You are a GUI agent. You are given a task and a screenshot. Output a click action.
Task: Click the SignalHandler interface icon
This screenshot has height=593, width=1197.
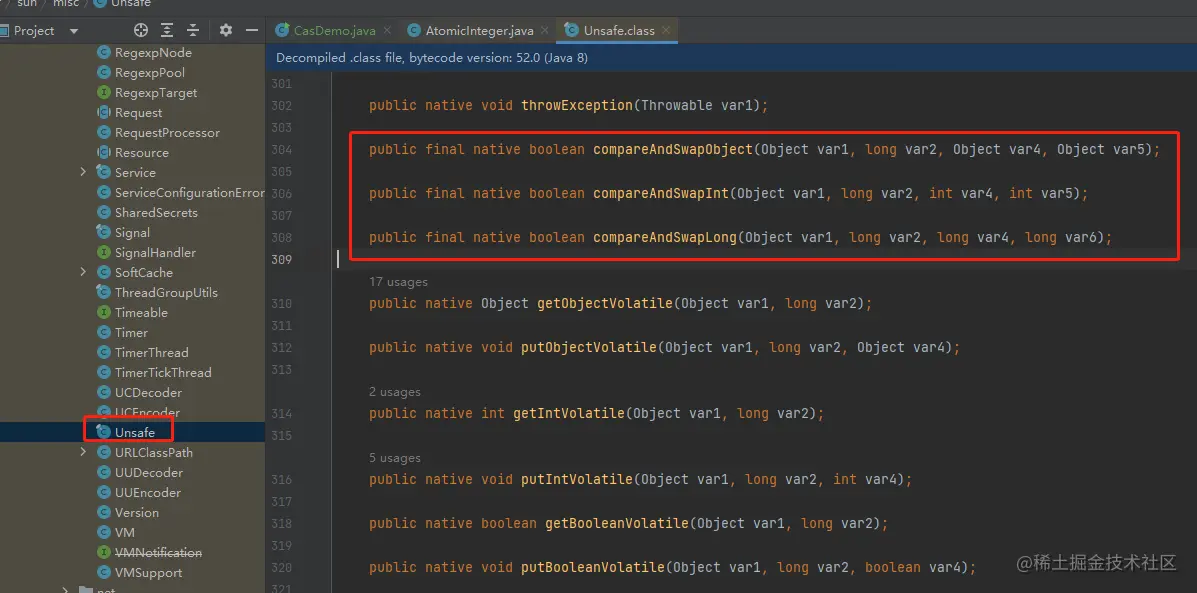[x=104, y=253]
